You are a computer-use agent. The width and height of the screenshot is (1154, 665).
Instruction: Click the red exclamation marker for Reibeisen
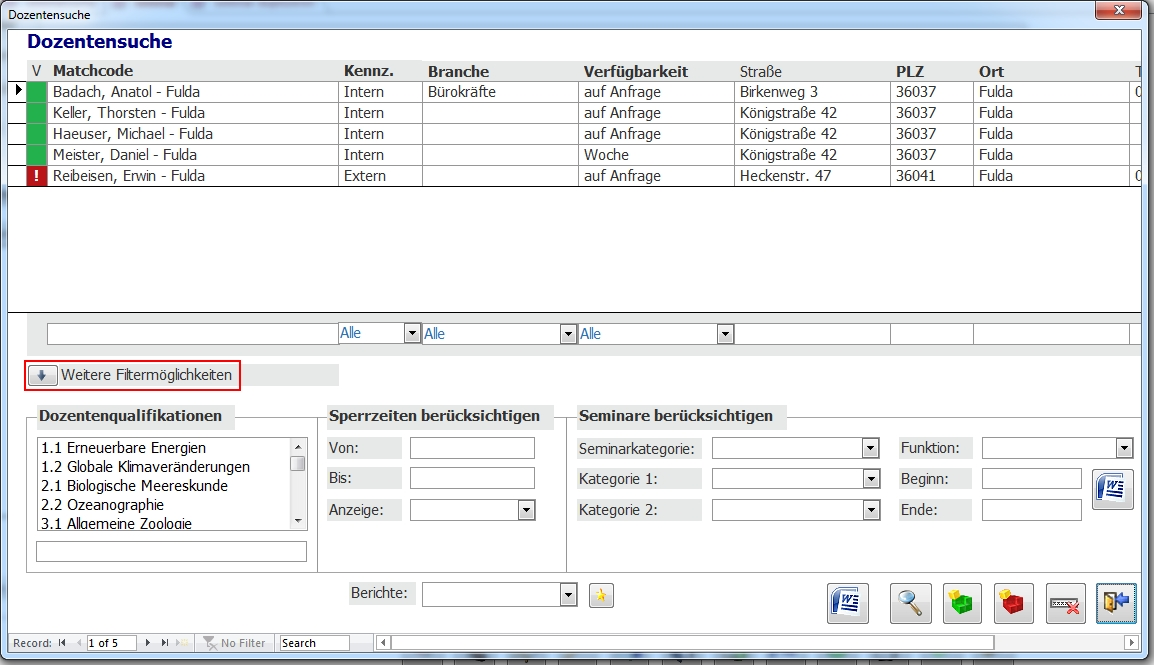tap(37, 176)
